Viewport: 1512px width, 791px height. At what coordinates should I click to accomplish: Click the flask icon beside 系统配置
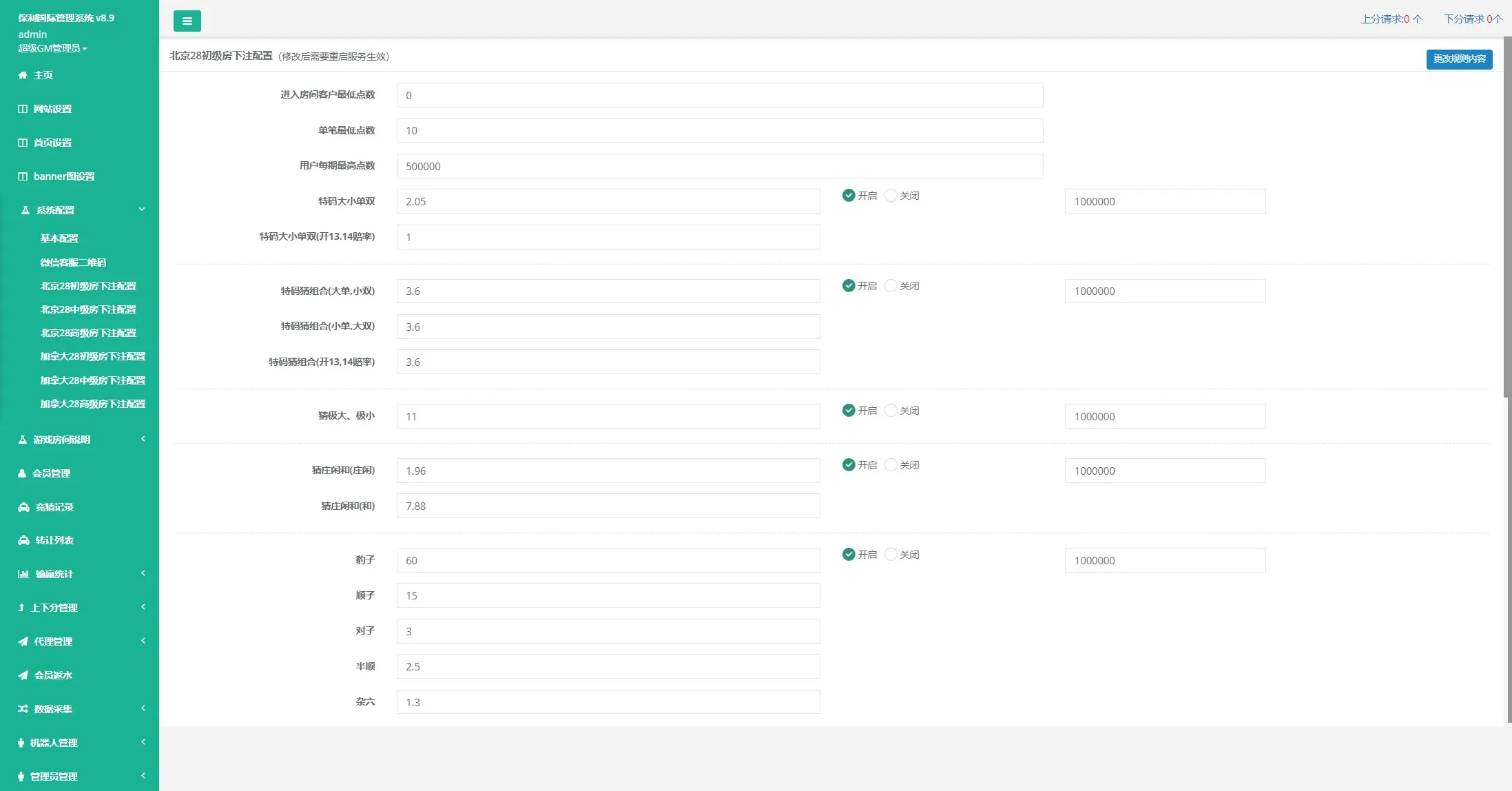pyautogui.click(x=25, y=210)
